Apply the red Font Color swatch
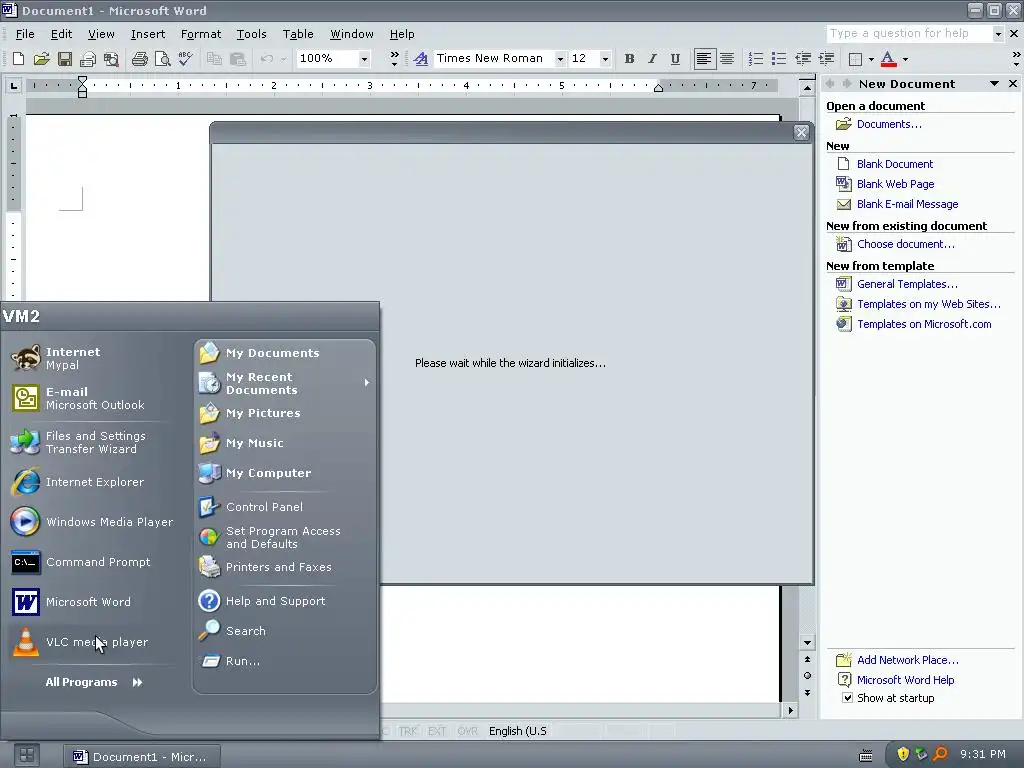Viewport: 1024px width, 768px height. coord(888,59)
